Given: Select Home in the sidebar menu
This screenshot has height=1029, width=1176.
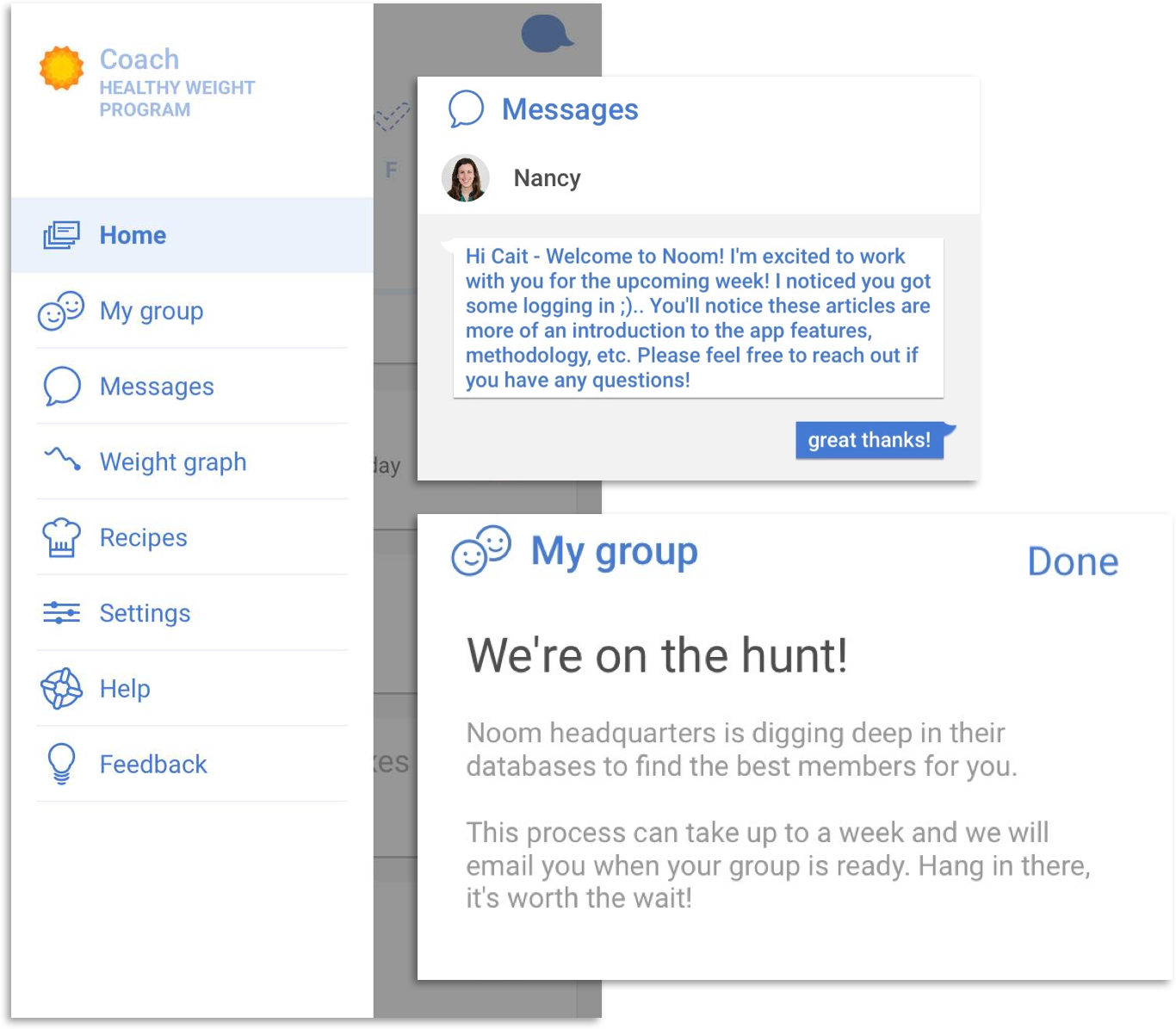Looking at the screenshot, I should [192, 235].
